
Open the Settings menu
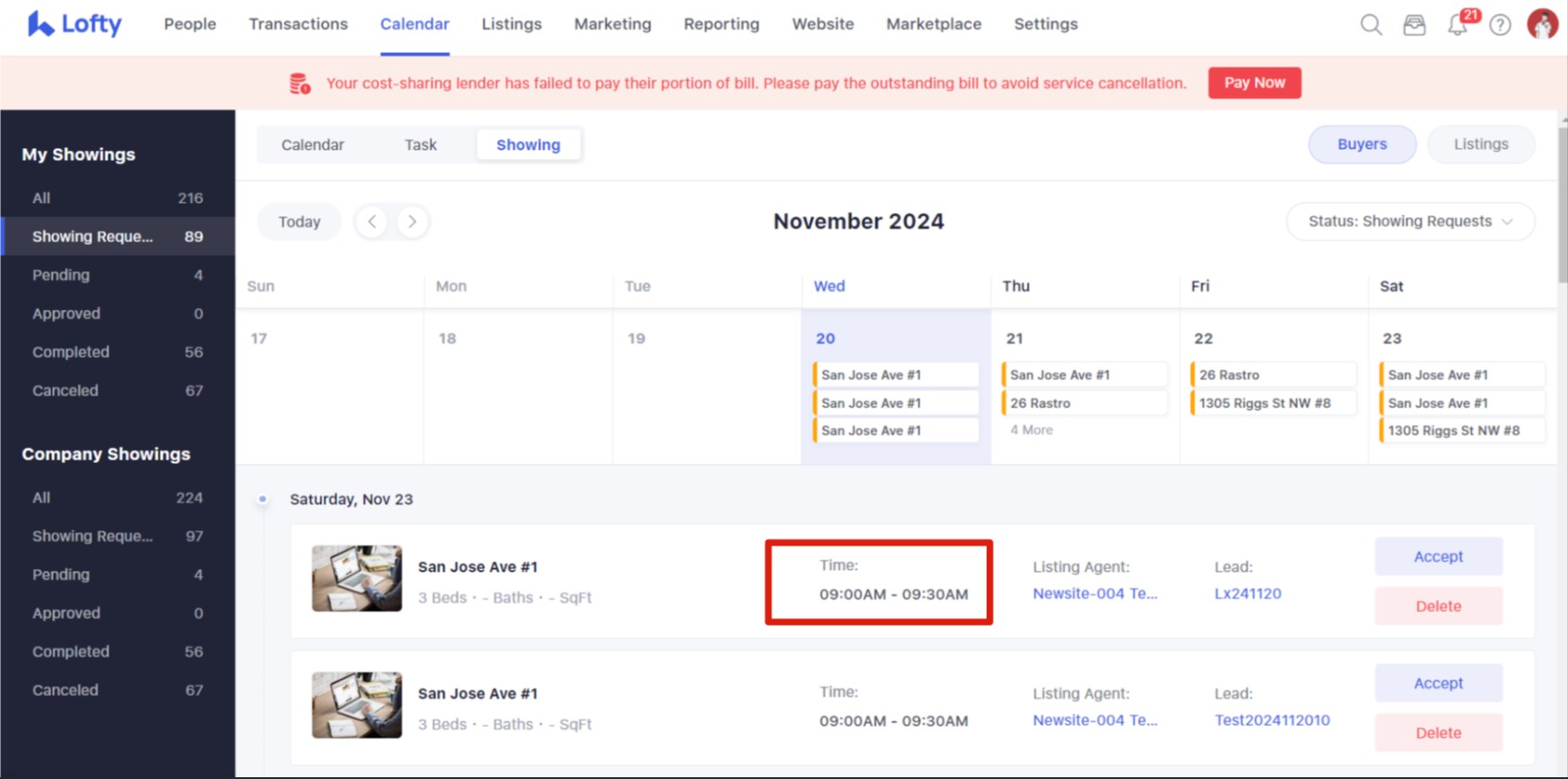[1046, 24]
